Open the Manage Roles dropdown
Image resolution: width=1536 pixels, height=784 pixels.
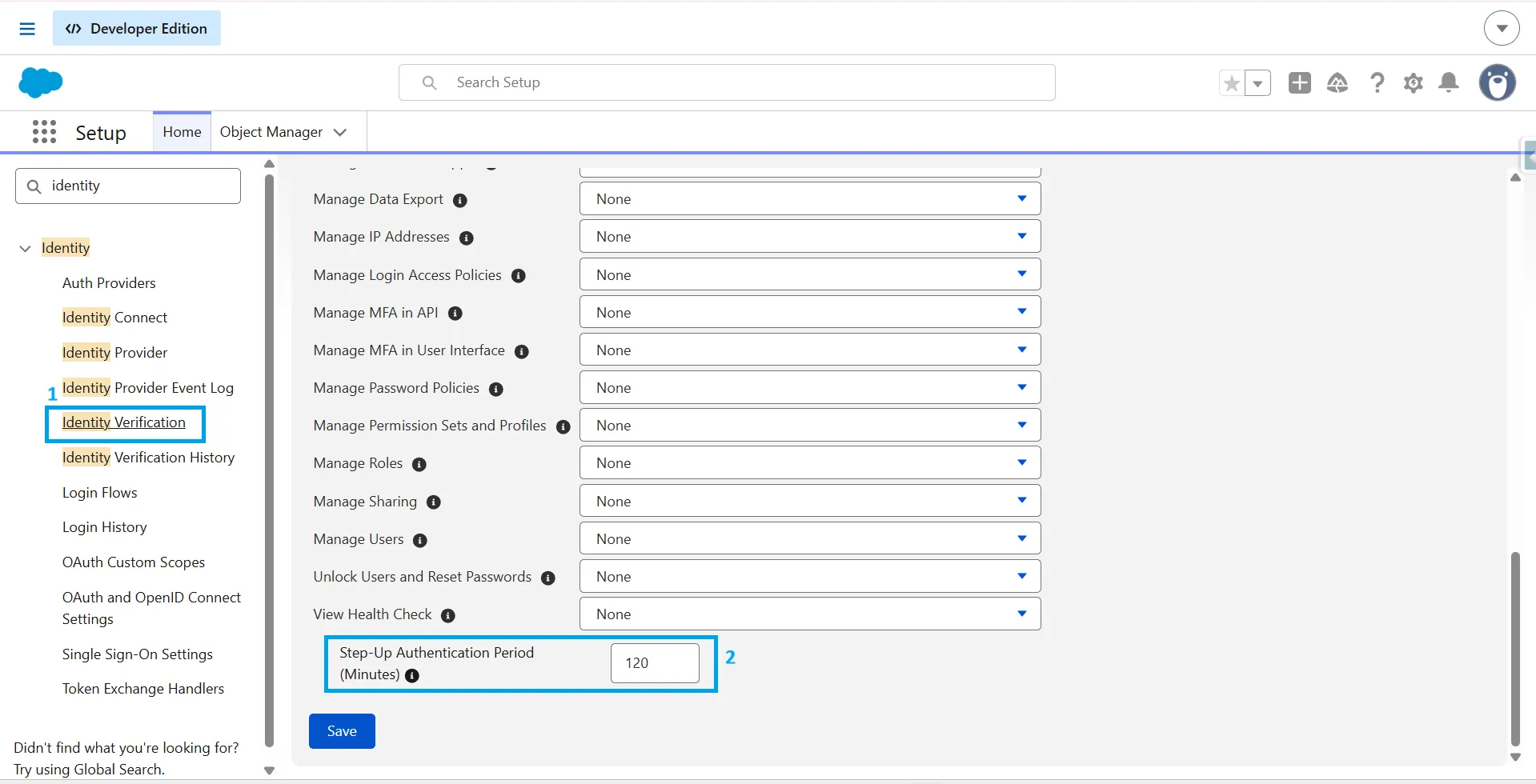click(x=810, y=463)
